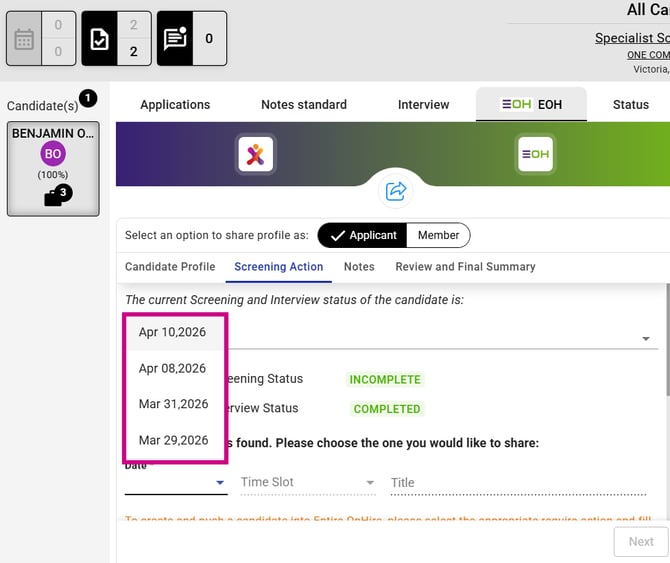Screen dimensions: 670x563
Task: Click the Next button
Action: click(641, 542)
